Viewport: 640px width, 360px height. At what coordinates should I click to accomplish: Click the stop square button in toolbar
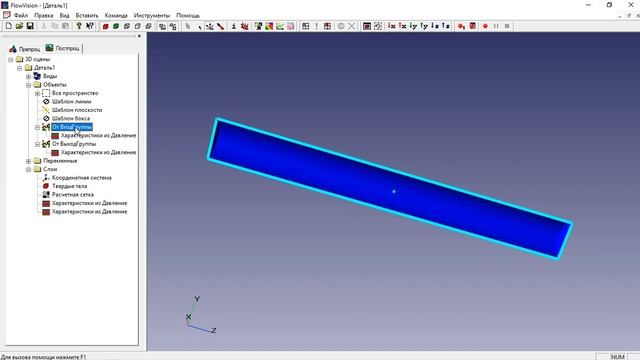click(x=507, y=26)
